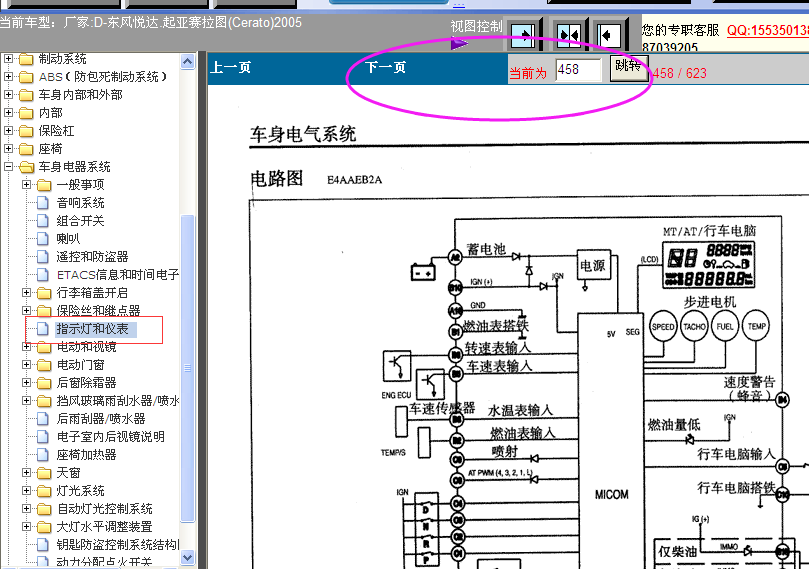Screen dimensions: 809x569
Task: Open the 后雨刮器/喷水器 page
Action: coord(101,419)
